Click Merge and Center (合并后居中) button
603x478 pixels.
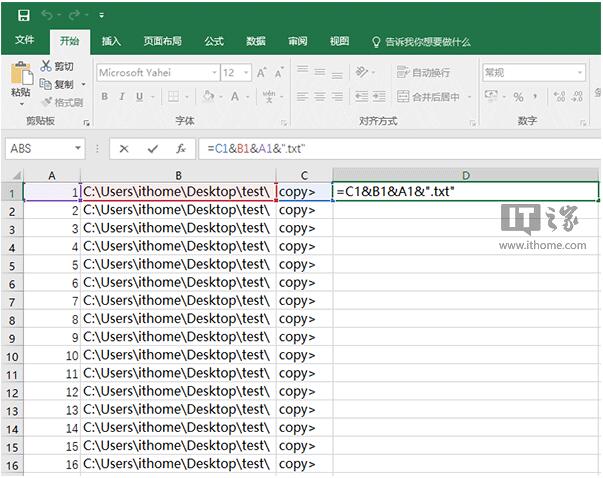(428, 97)
